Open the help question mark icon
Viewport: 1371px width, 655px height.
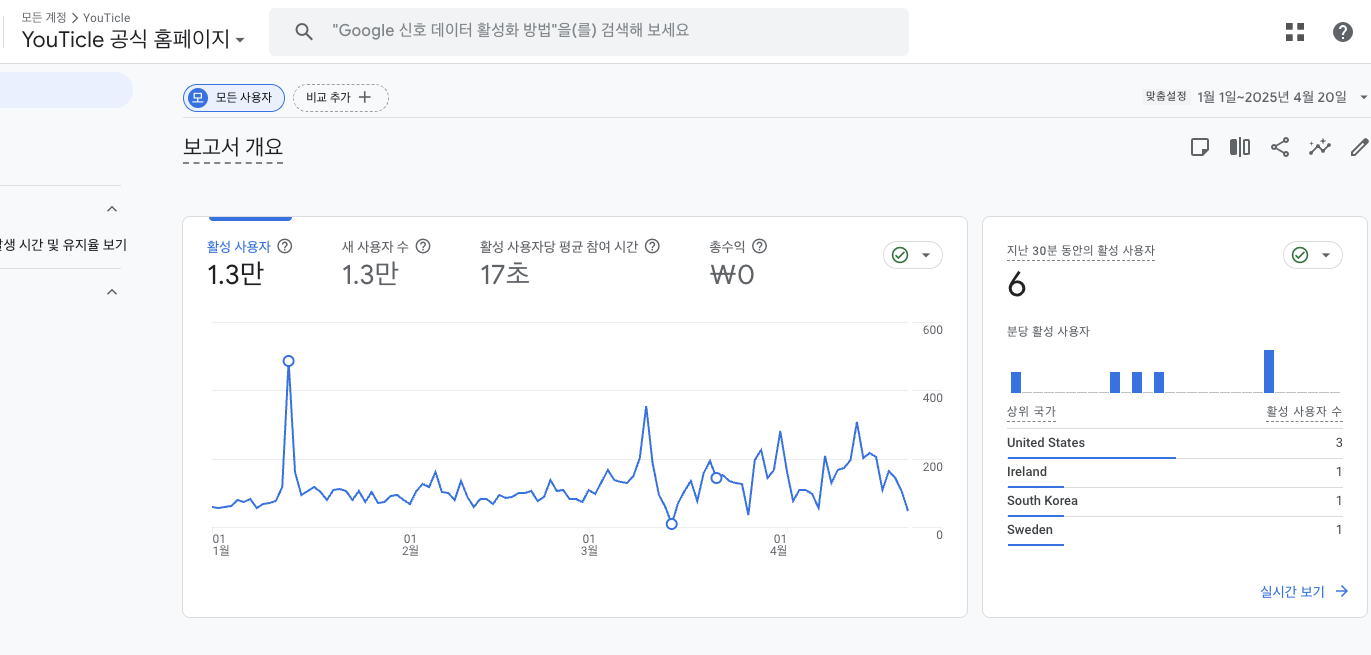tap(1343, 32)
